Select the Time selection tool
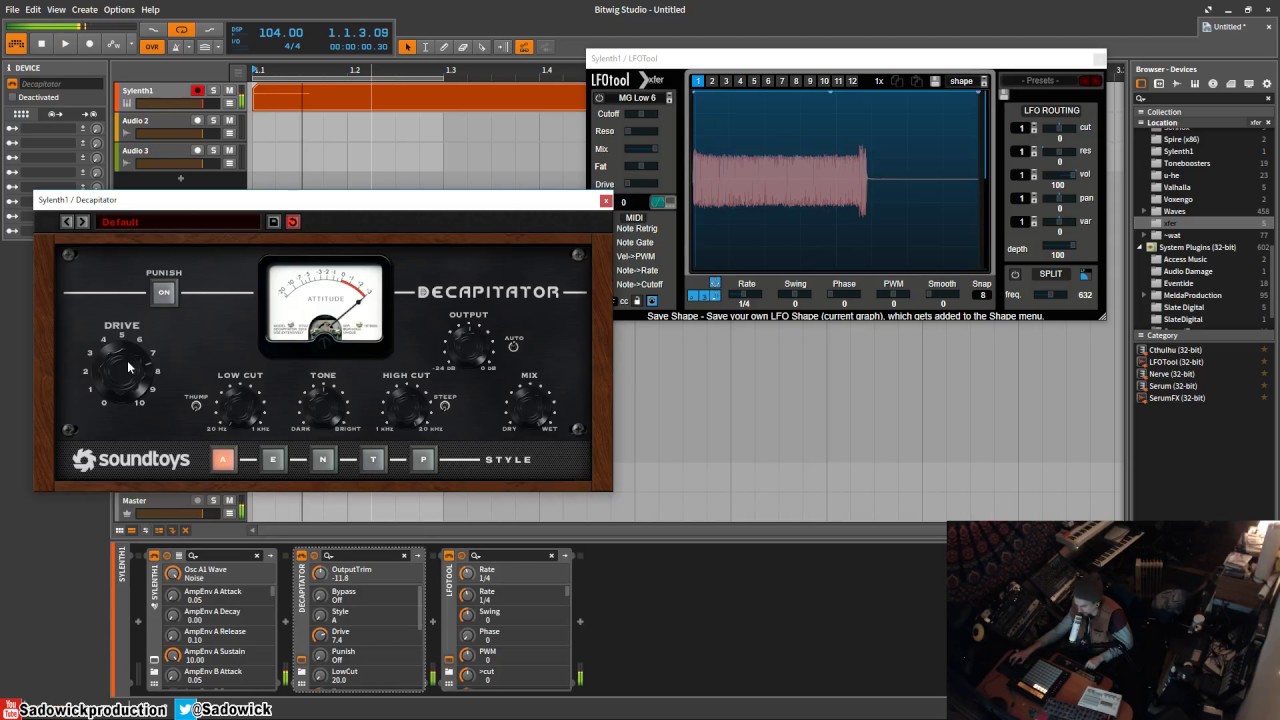Viewport: 1280px width, 720px height. tap(425, 47)
